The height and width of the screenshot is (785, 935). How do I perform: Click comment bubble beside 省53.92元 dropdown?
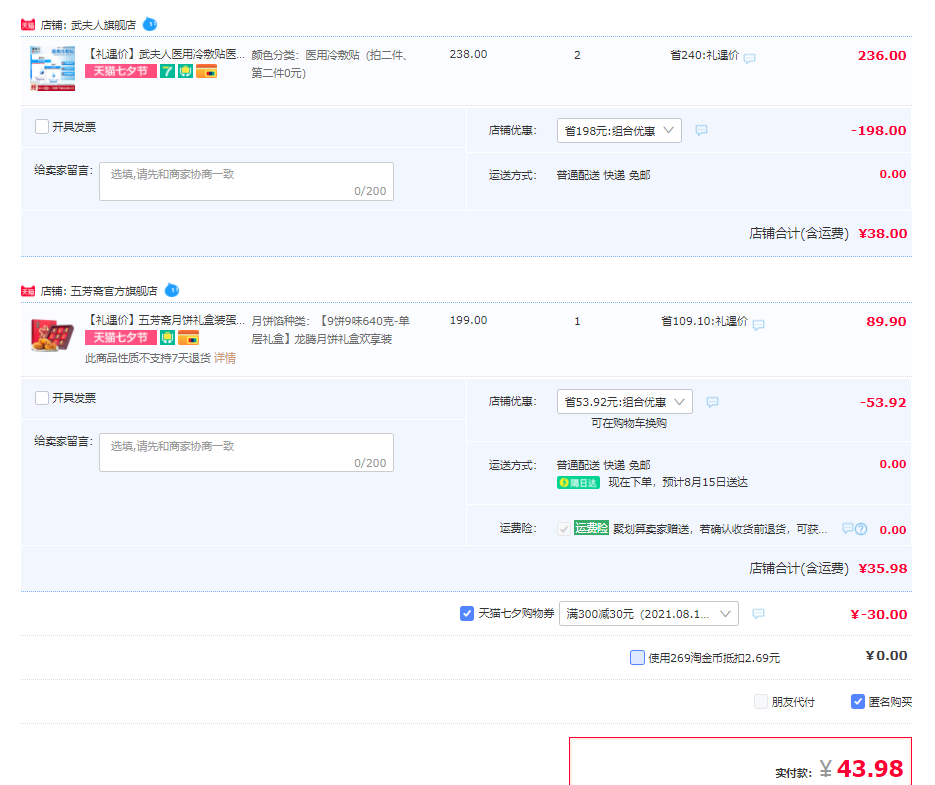[712, 402]
